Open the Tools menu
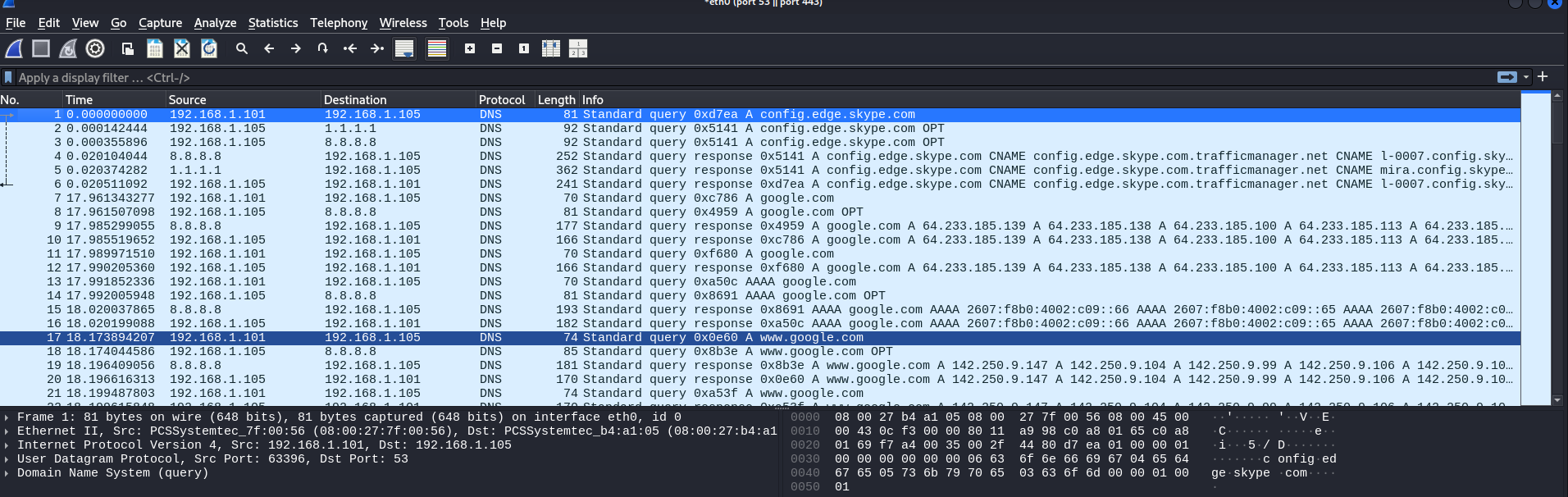This screenshot has height=497, width=1568. (454, 23)
